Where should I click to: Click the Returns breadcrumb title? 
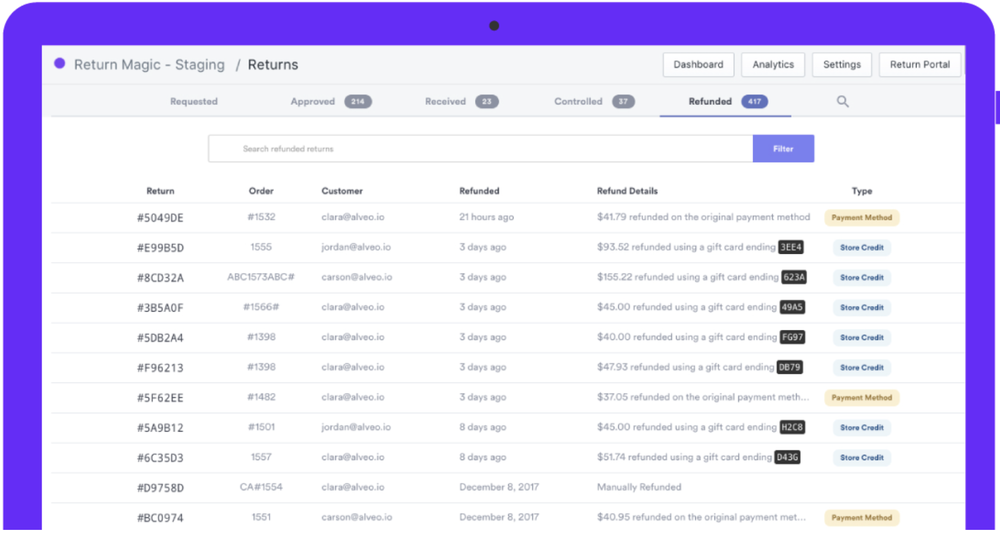point(273,64)
